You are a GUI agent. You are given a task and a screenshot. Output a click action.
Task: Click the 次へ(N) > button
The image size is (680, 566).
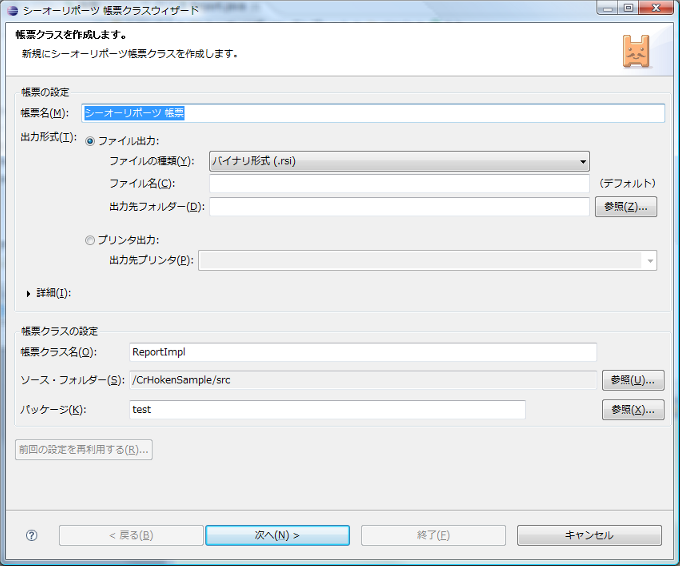click(278, 535)
